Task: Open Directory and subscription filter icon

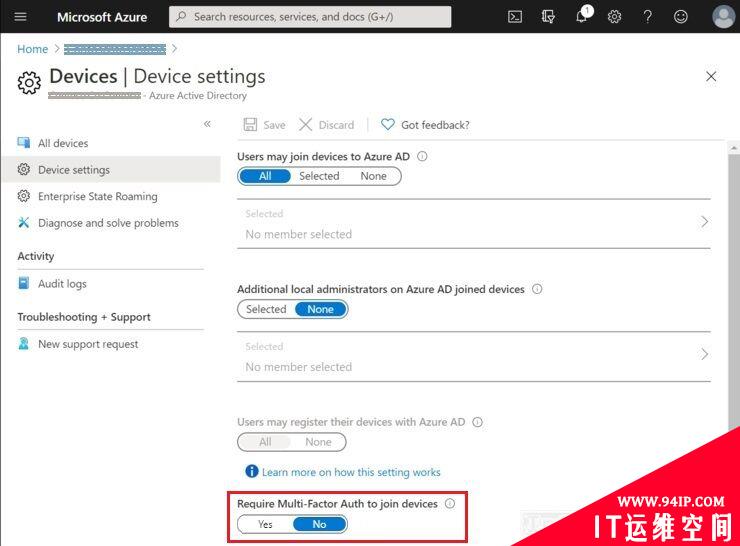Action: click(x=548, y=17)
